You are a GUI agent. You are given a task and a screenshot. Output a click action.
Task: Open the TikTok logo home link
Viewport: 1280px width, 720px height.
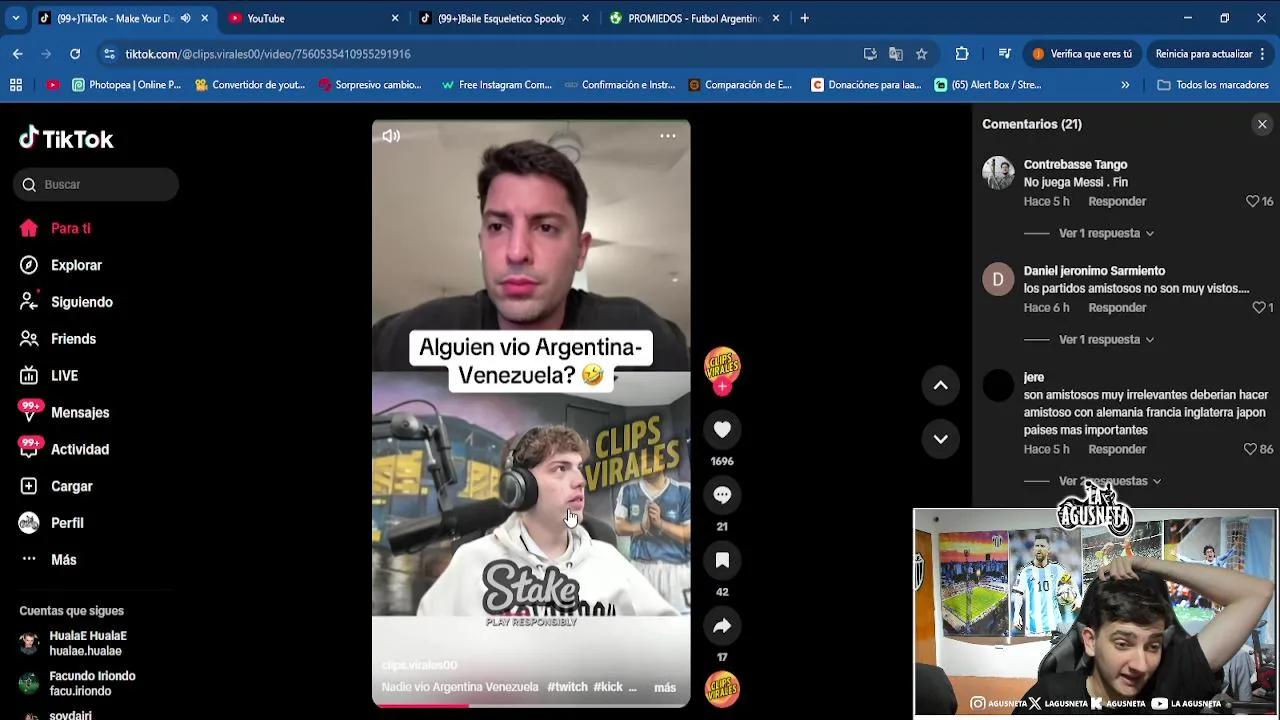[66, 139]
